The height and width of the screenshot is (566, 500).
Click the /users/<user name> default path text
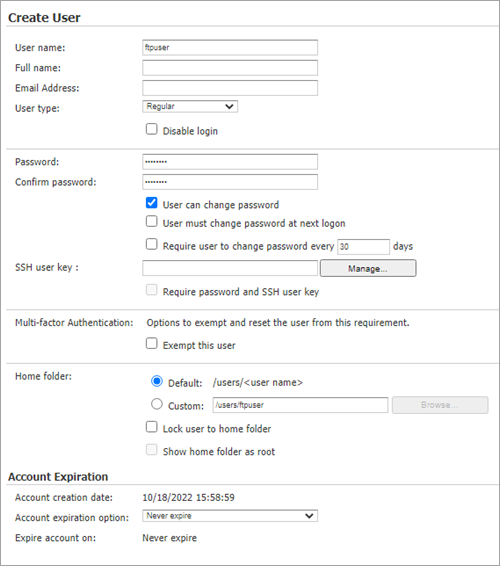point(258,382)
